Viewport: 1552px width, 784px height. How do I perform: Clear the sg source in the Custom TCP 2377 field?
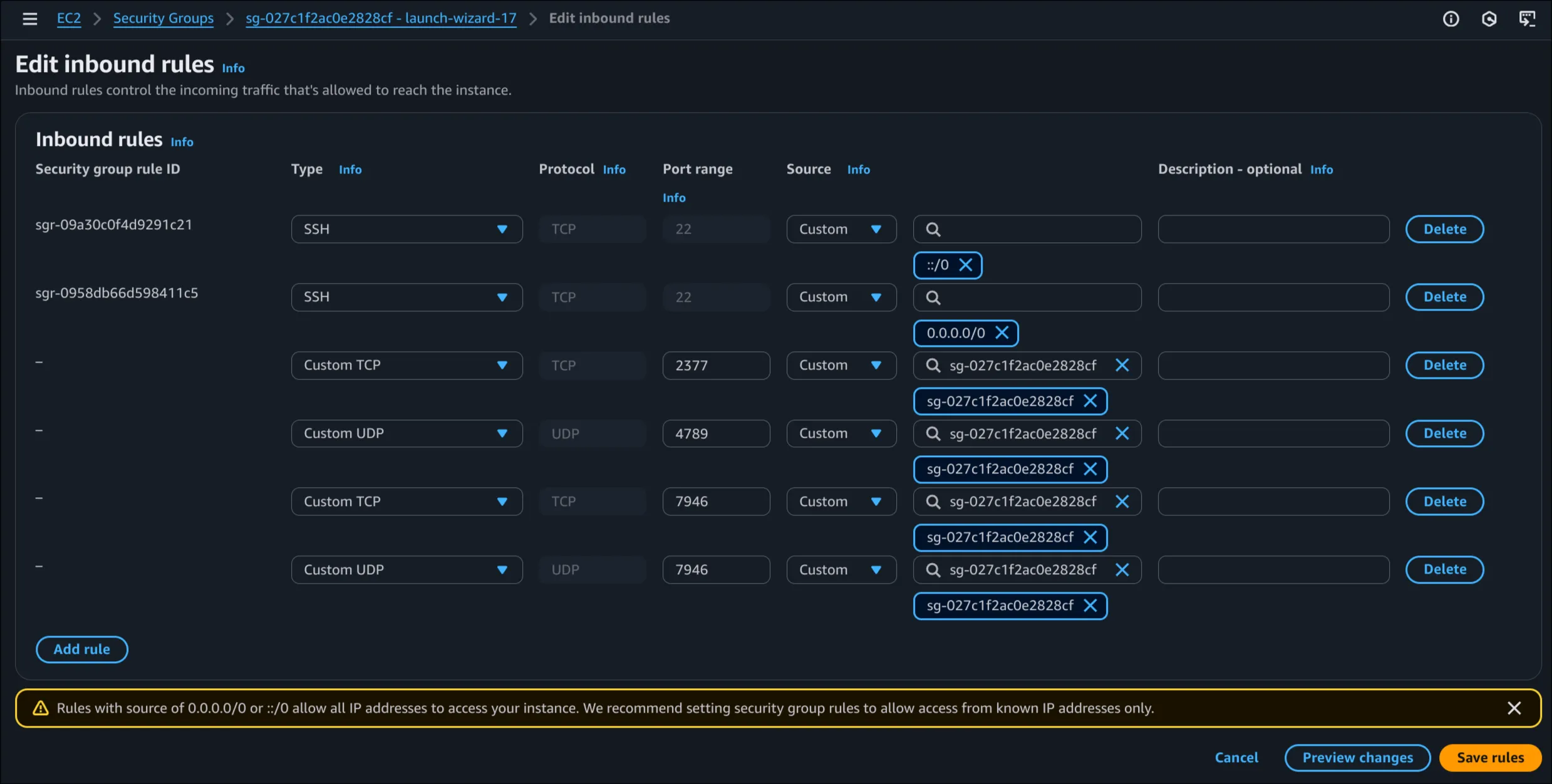(1122, 365)
